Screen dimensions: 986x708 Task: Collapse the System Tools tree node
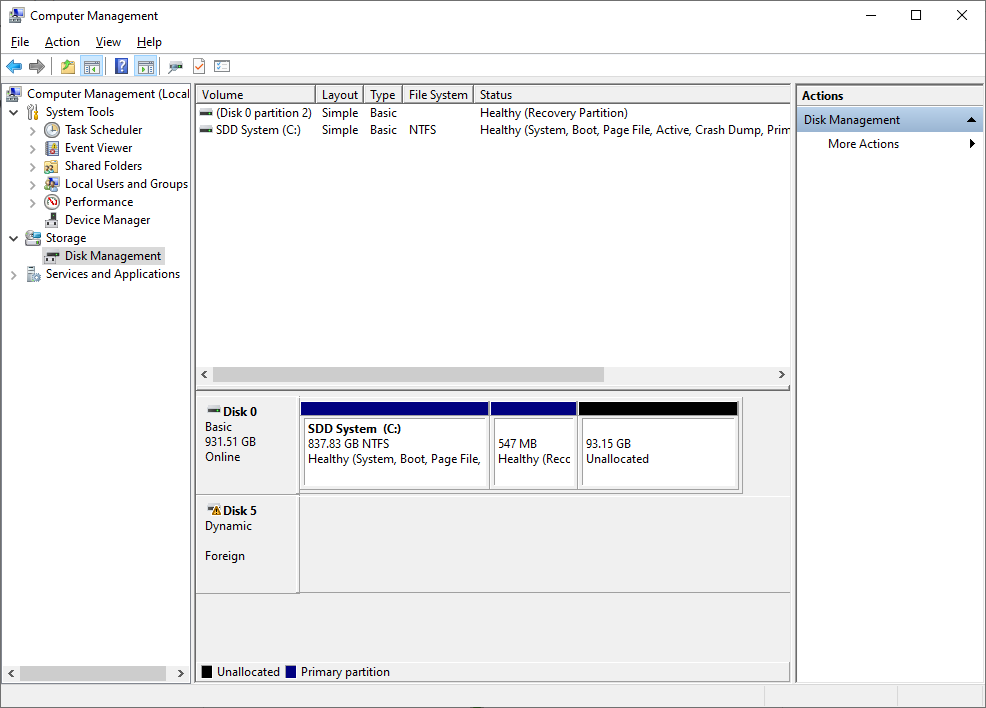(x=14, y=111)
